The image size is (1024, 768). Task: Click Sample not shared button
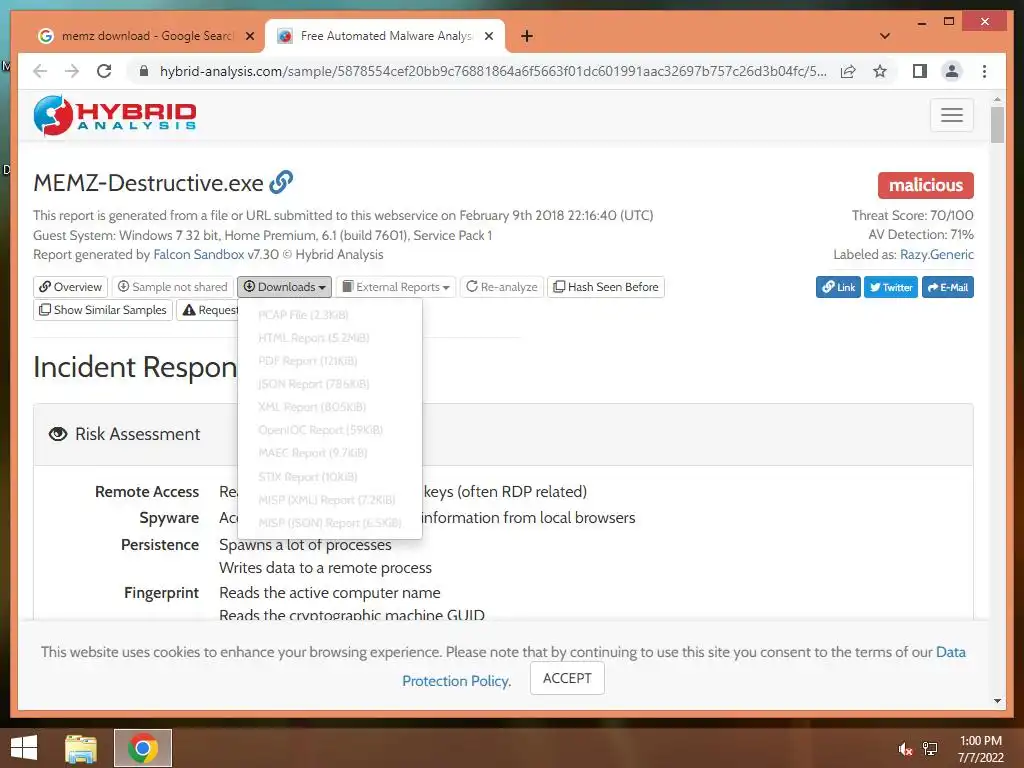pos(173,287)
